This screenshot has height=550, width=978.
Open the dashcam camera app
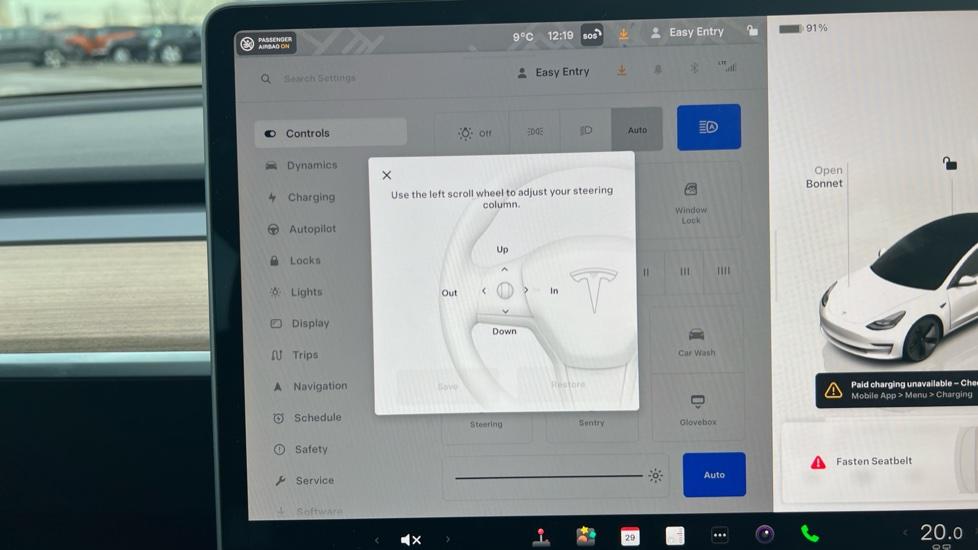pyautogui.click(x=765, y=534)
